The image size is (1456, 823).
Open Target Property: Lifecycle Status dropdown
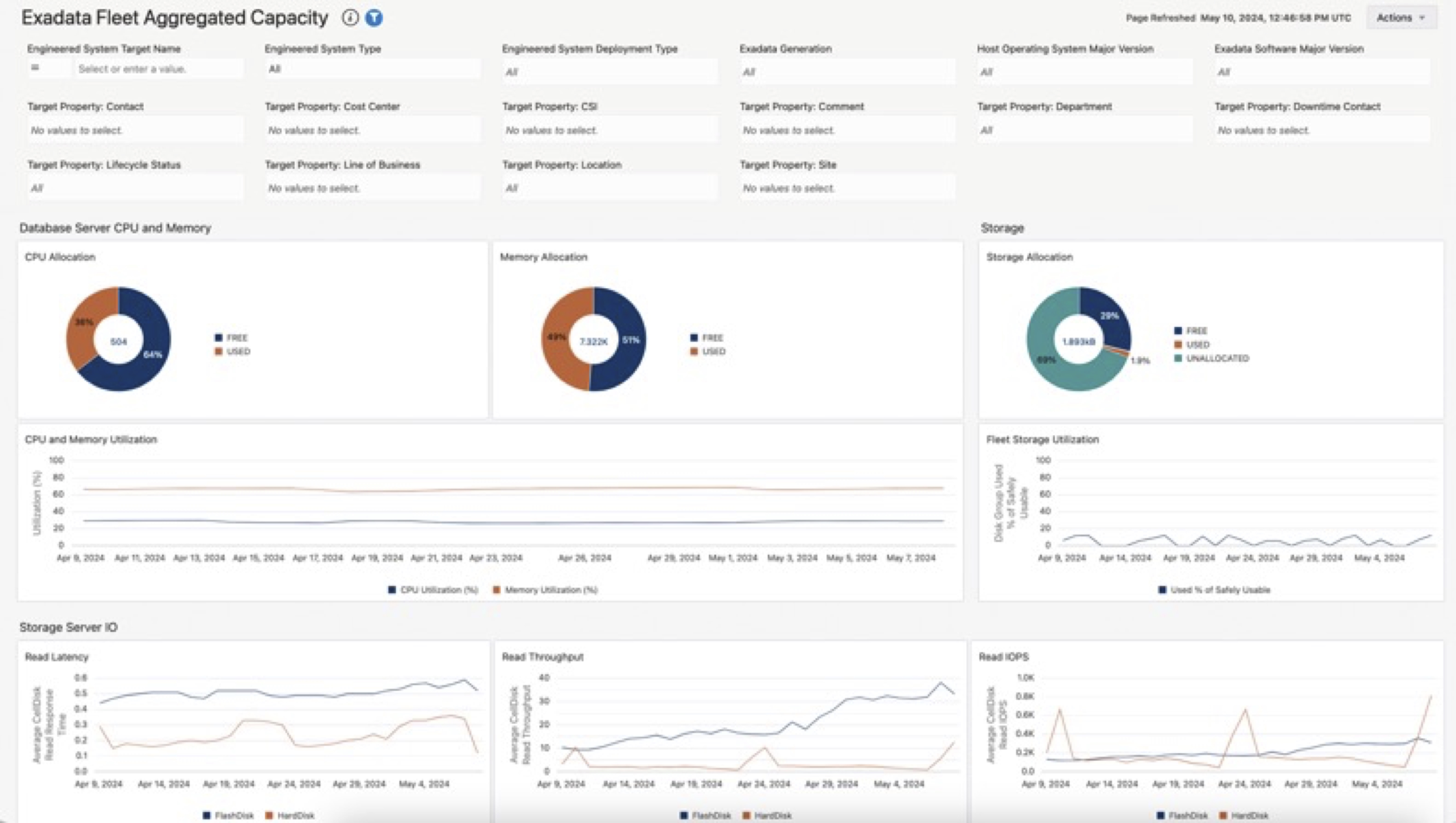pos(135,188)
